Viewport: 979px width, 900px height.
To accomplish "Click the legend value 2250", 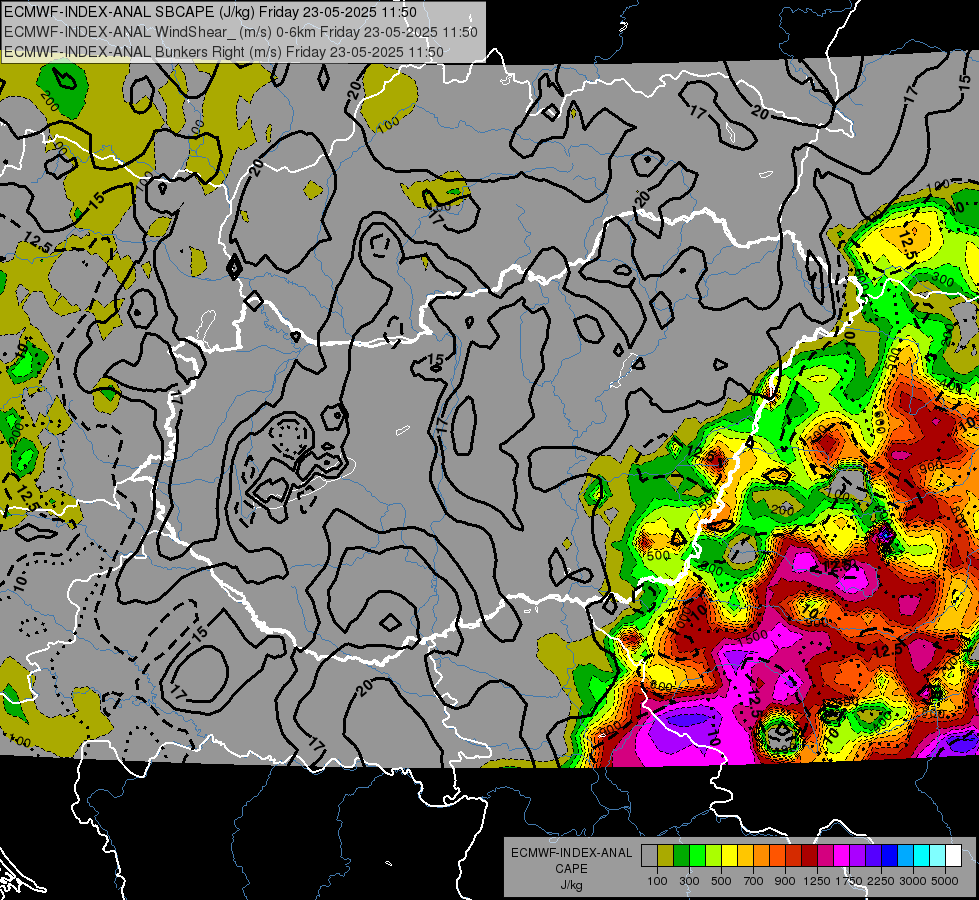I will point(881,882).
